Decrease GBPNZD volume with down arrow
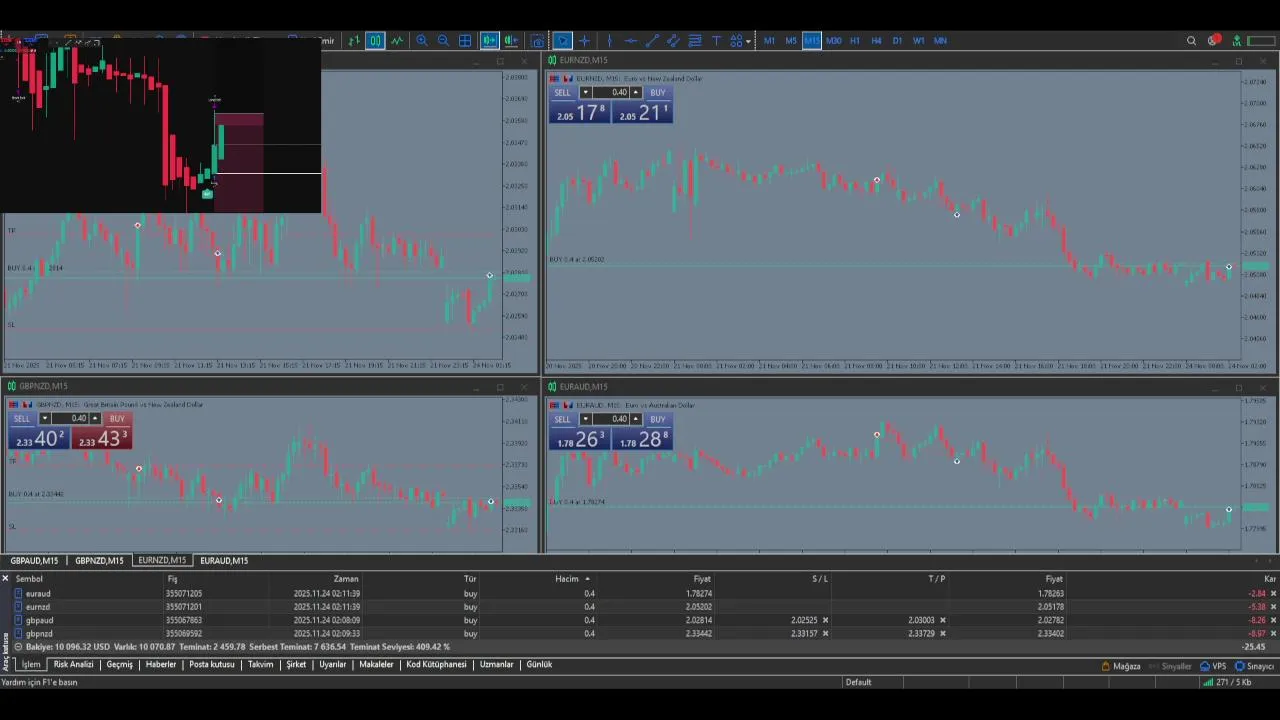 [x=45, y=419]
